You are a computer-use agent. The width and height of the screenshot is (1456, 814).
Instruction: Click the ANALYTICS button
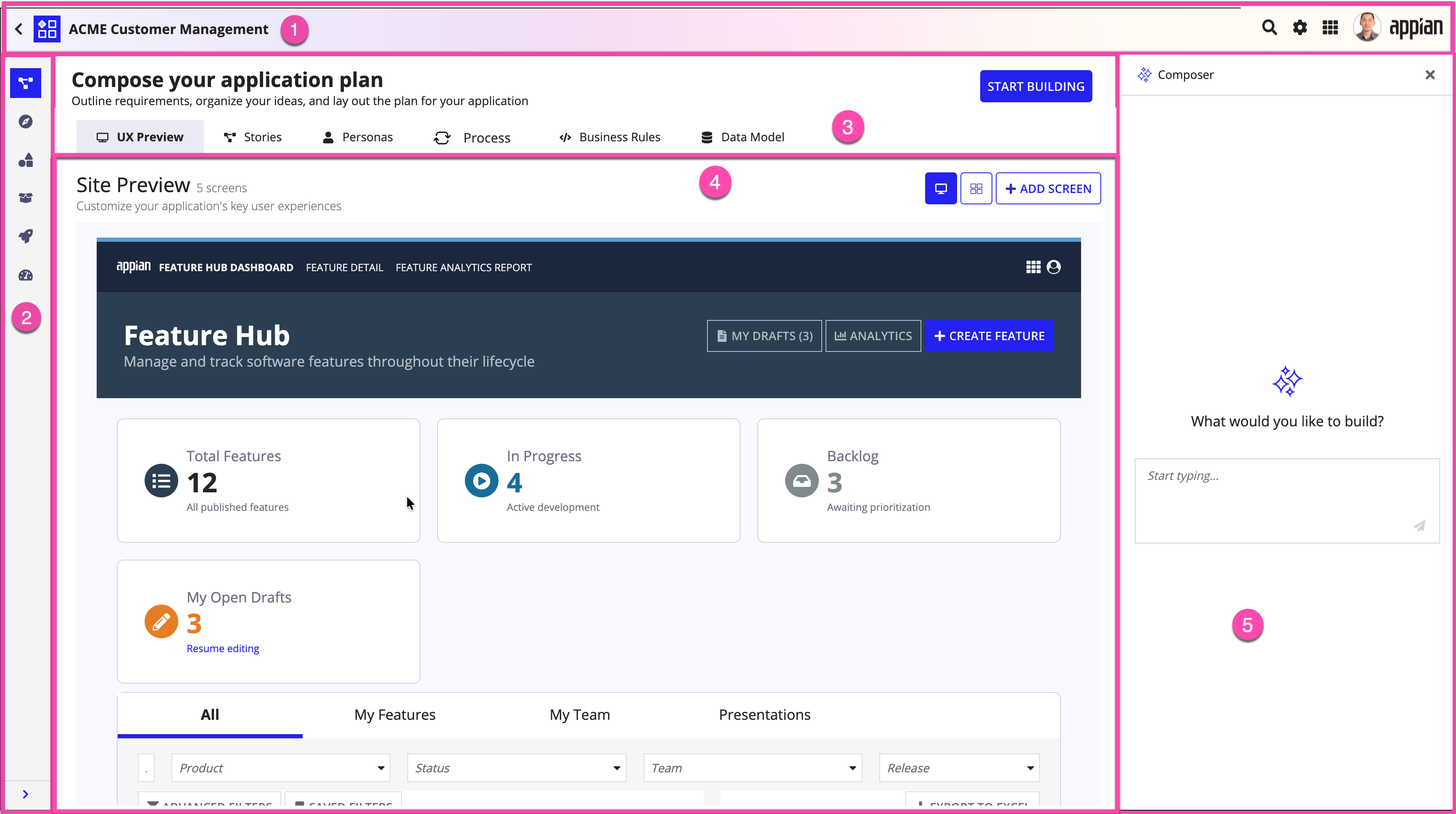pyautogui.click(x=873, y=336)
